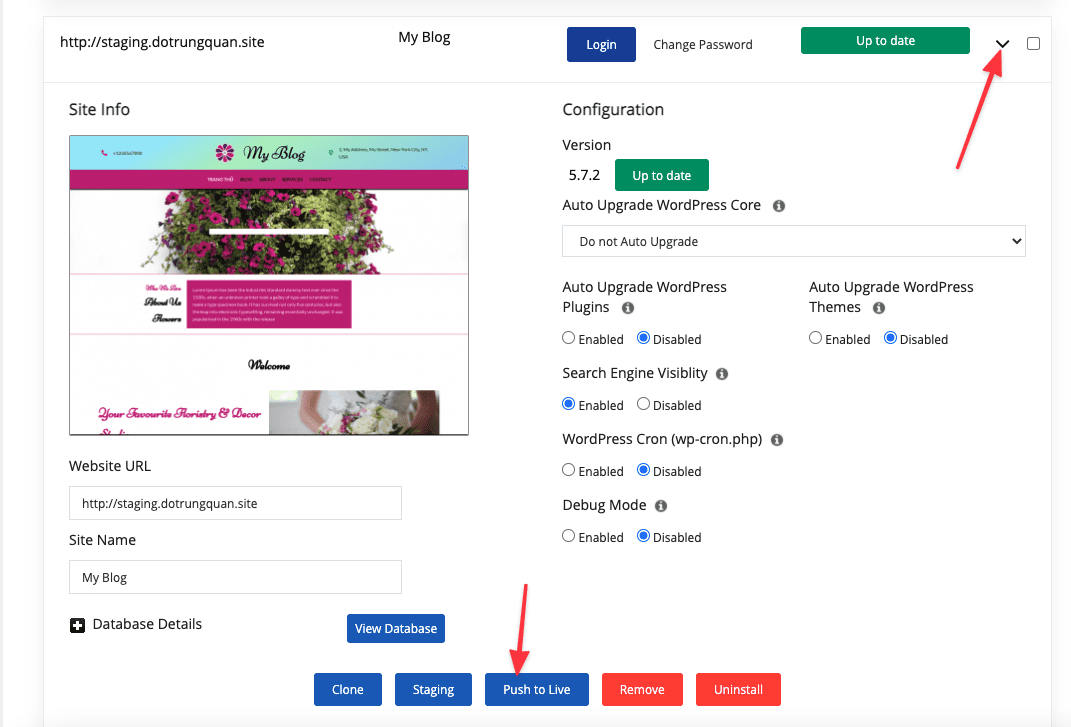Click the info icon for Auto Upgrade WordPress Themes
Screen dimensions: 1071x727
pyautogui.click(x=877, y=308)
